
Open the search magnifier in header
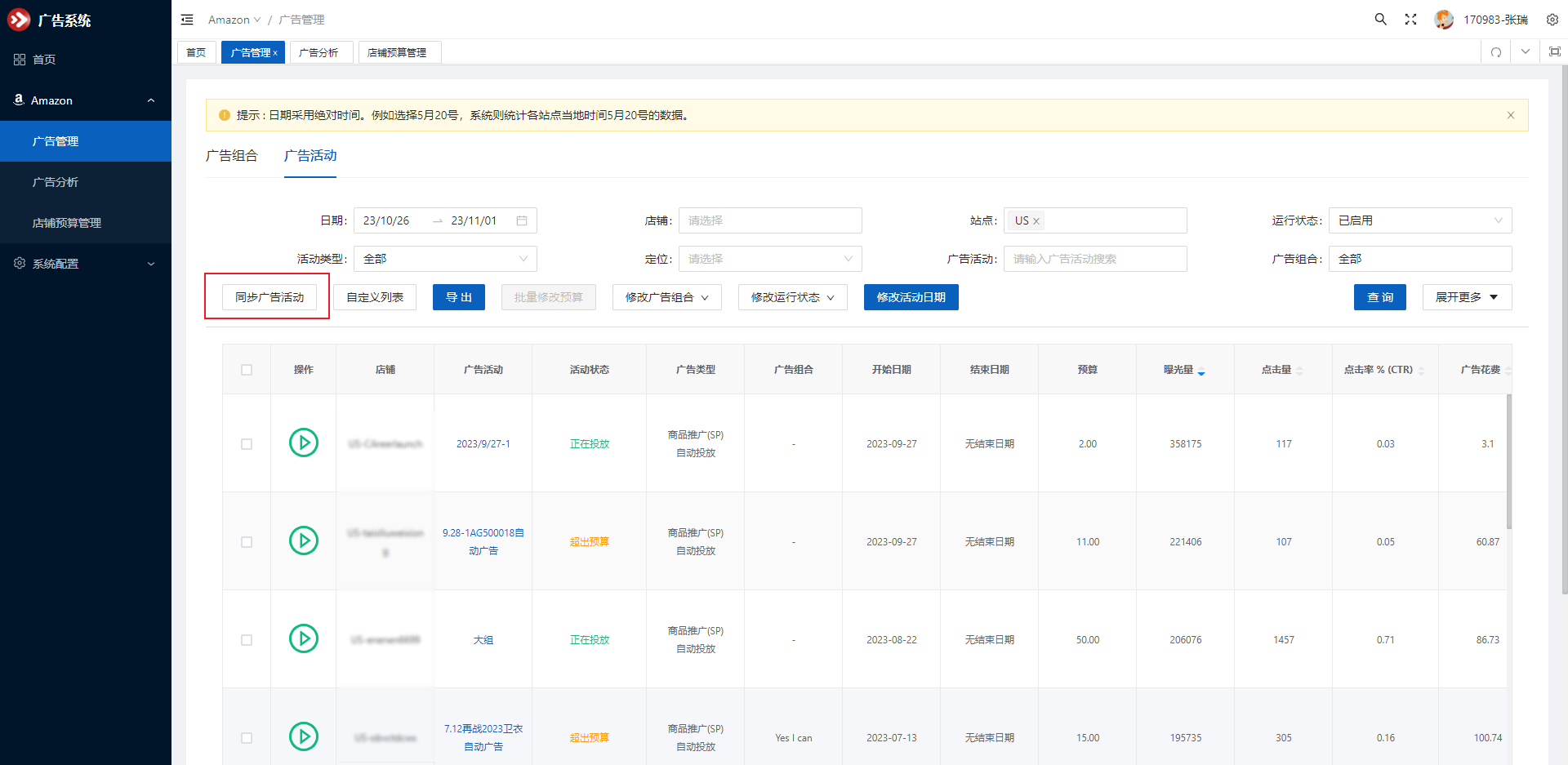[x=1380, y=20]
